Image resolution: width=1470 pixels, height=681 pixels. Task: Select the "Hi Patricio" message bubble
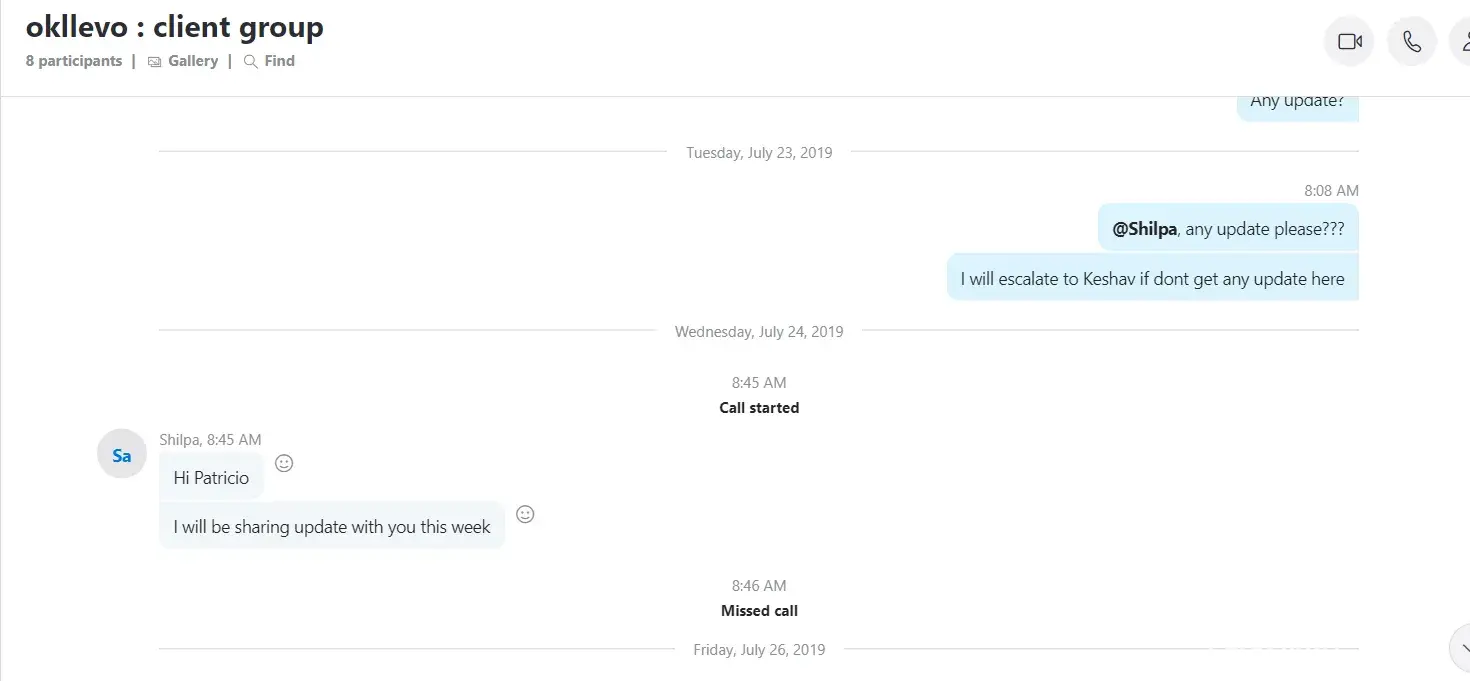click(211, 478)
